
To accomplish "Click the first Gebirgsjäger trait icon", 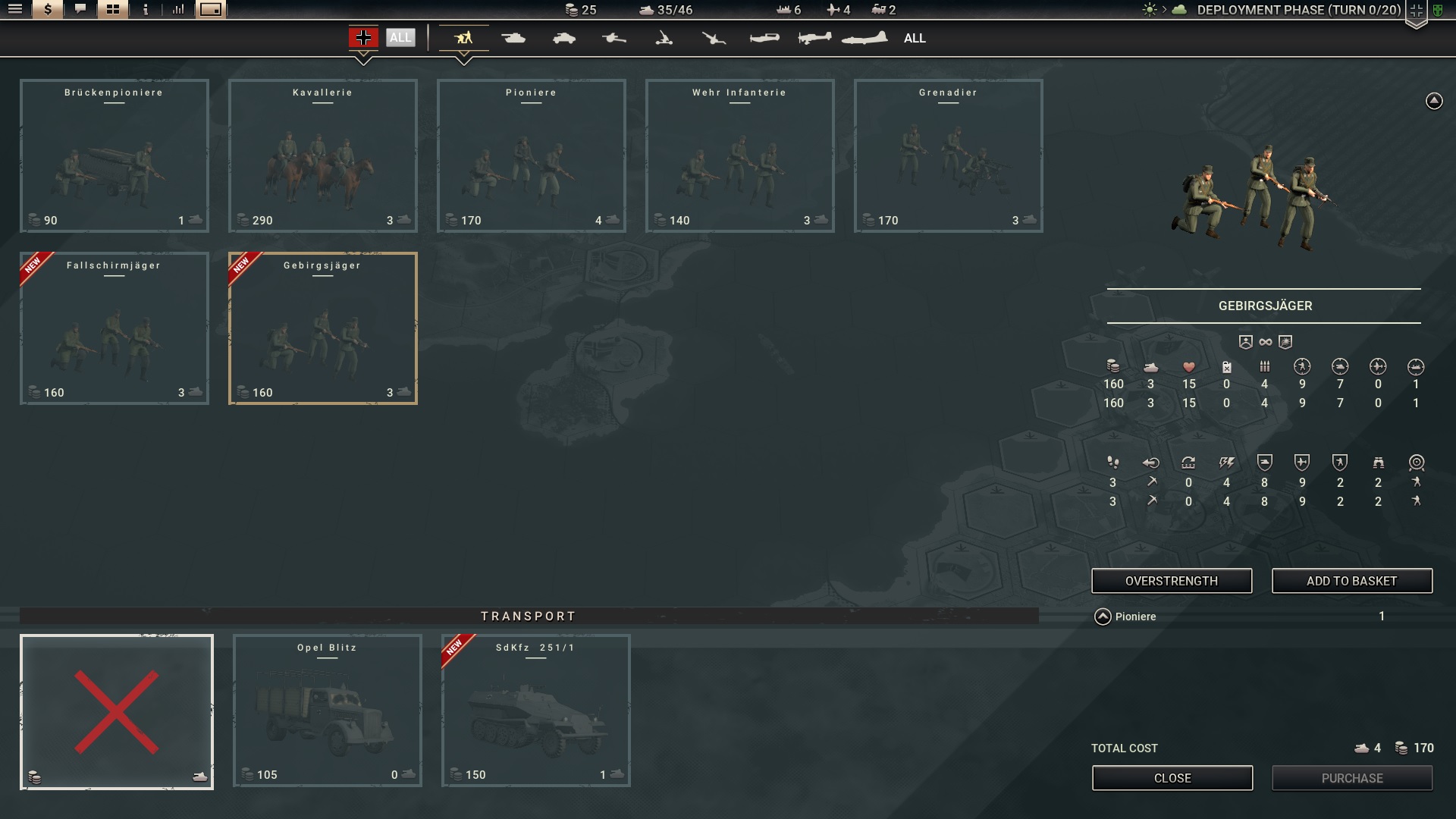I will (1245, 342).
